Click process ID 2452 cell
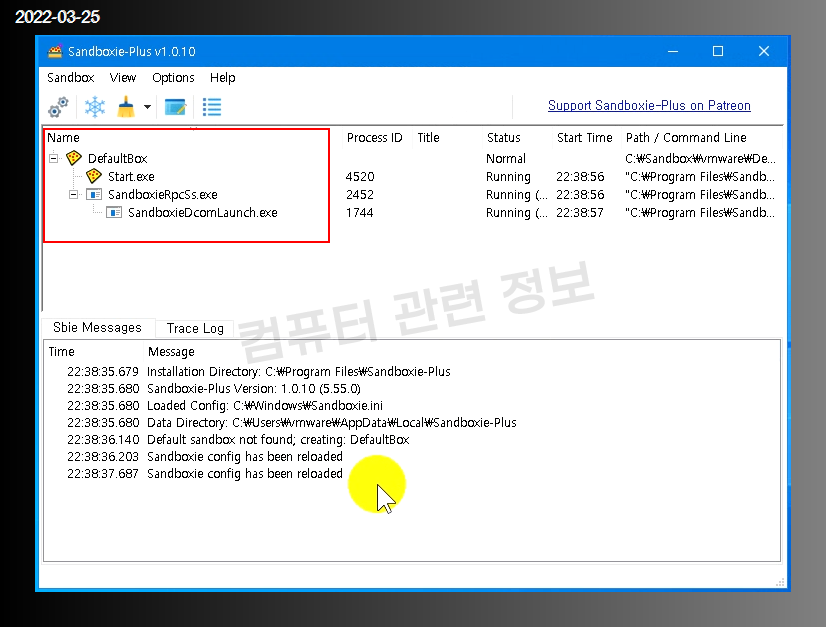Screen dimensions: 826x627 pos(360,194)
